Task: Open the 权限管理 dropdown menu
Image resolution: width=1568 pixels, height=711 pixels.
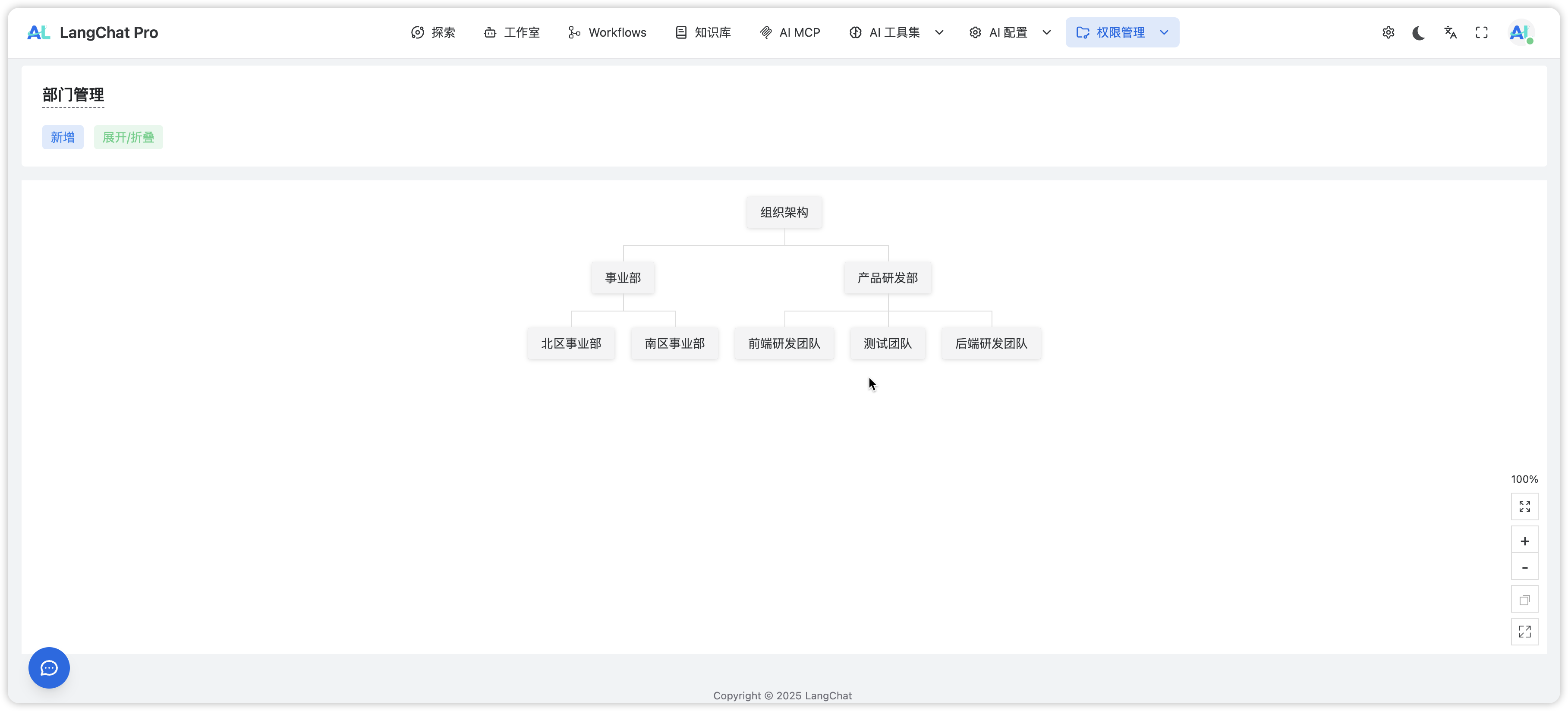Action: tap(1122, 32)
